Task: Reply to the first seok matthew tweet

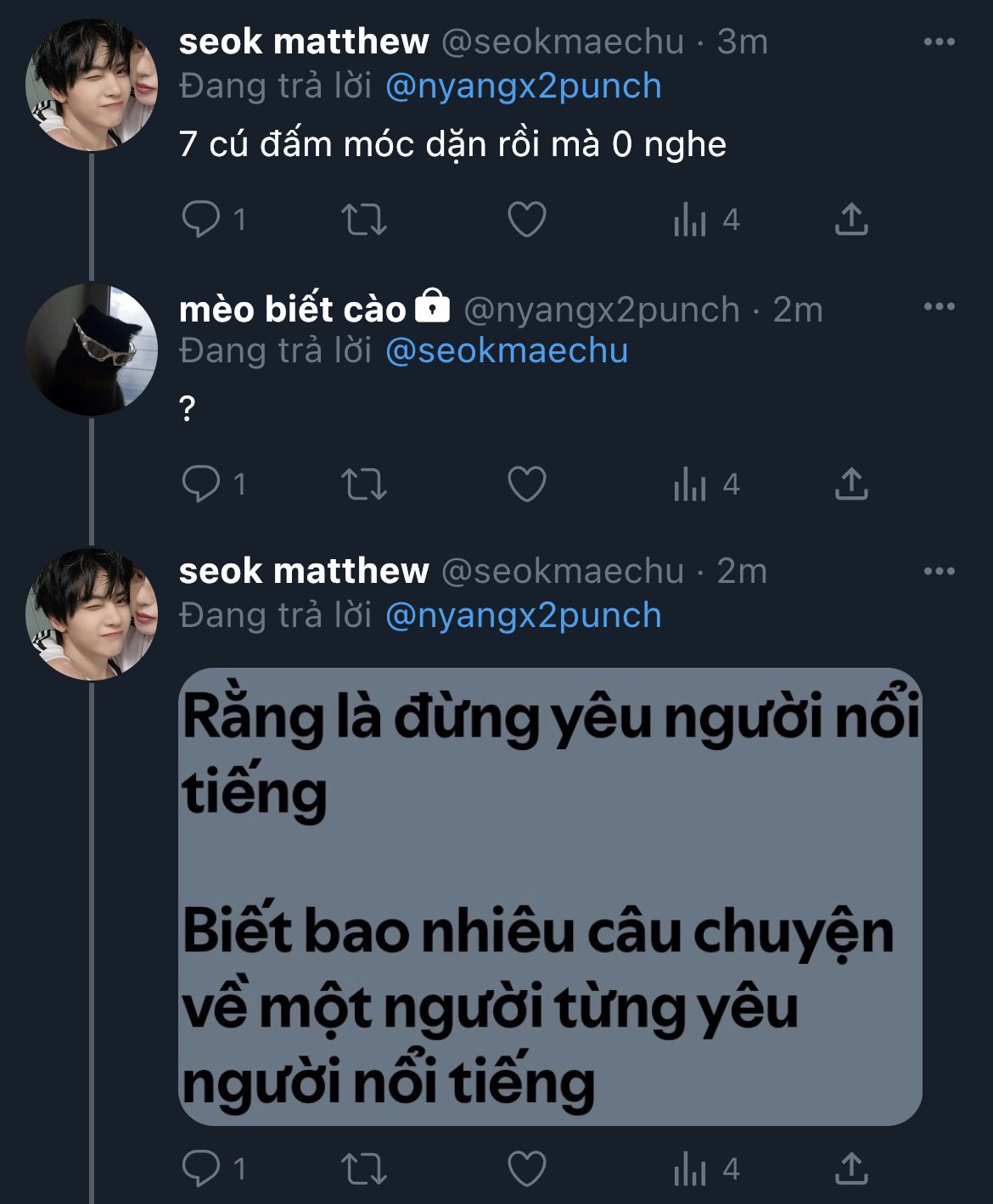Action: pos(201,220)
